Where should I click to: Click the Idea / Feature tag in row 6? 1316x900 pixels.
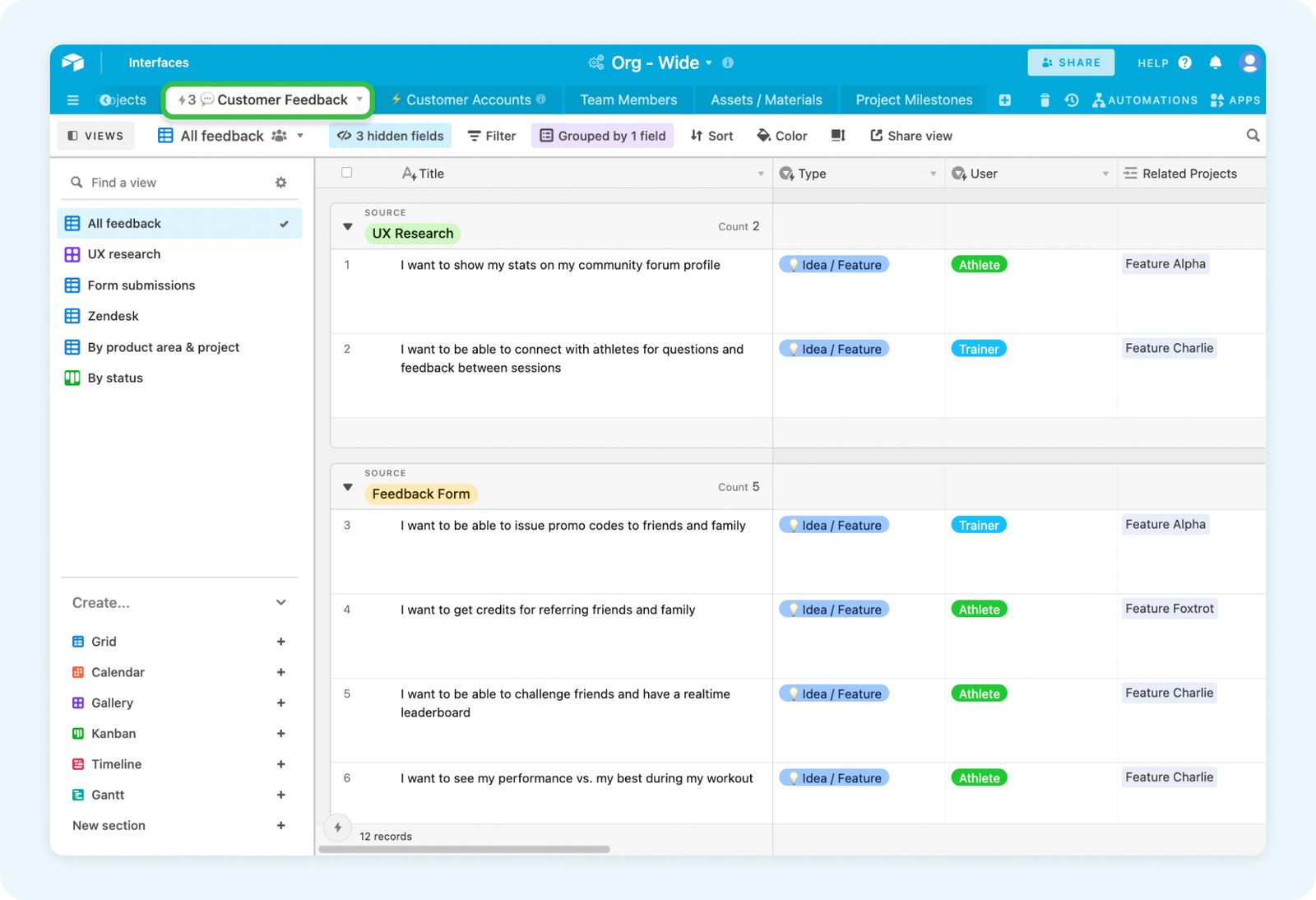click(x=834, y=778)
